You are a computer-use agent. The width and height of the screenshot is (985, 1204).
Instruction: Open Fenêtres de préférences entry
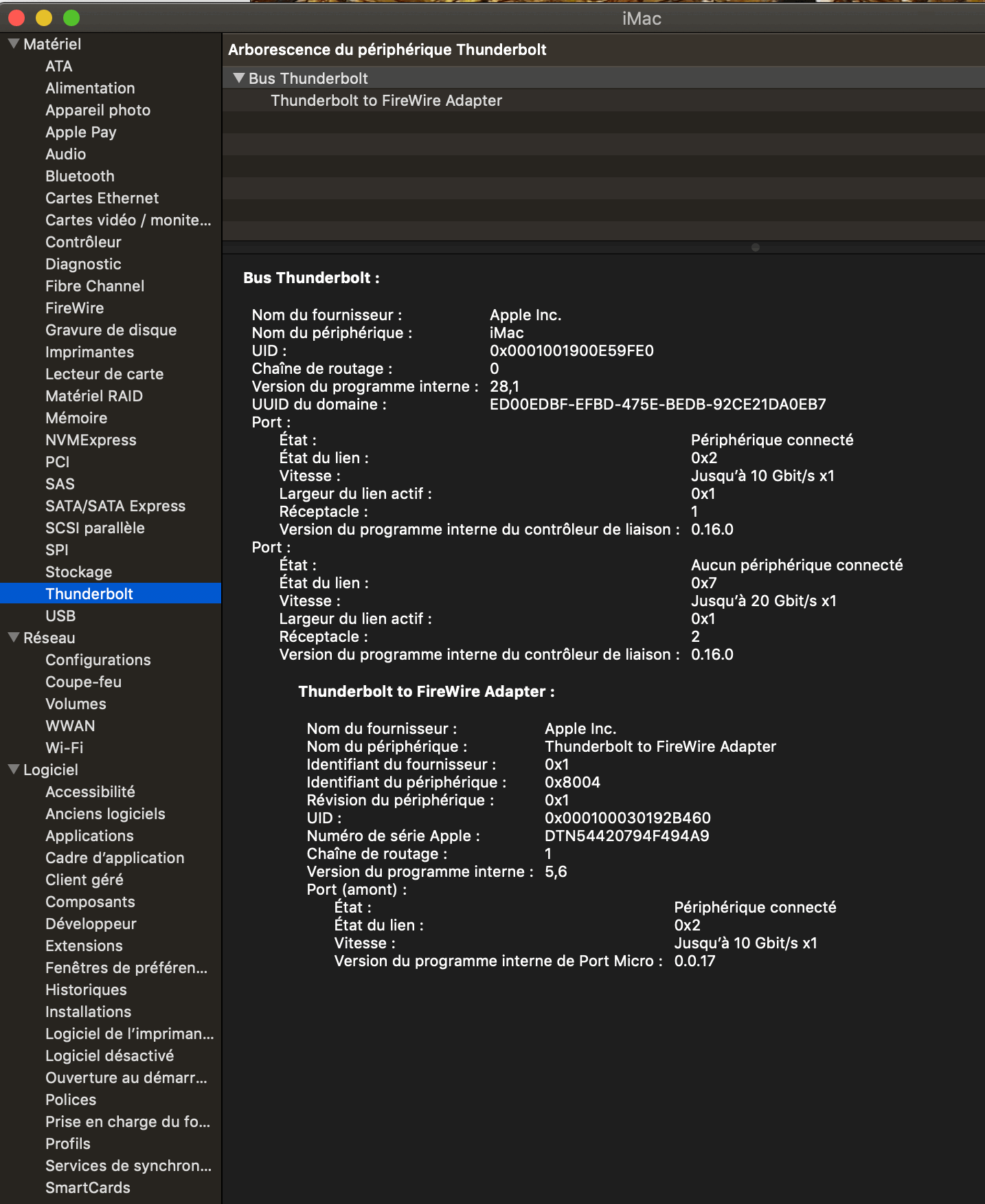coord(126,968)
